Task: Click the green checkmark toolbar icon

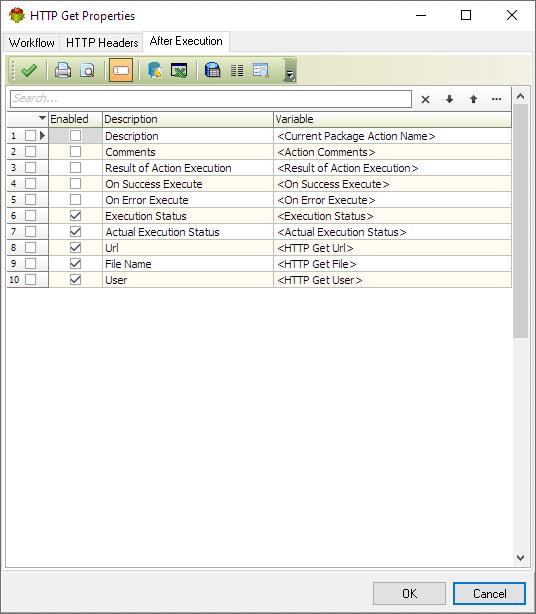Action: (29, 71)
